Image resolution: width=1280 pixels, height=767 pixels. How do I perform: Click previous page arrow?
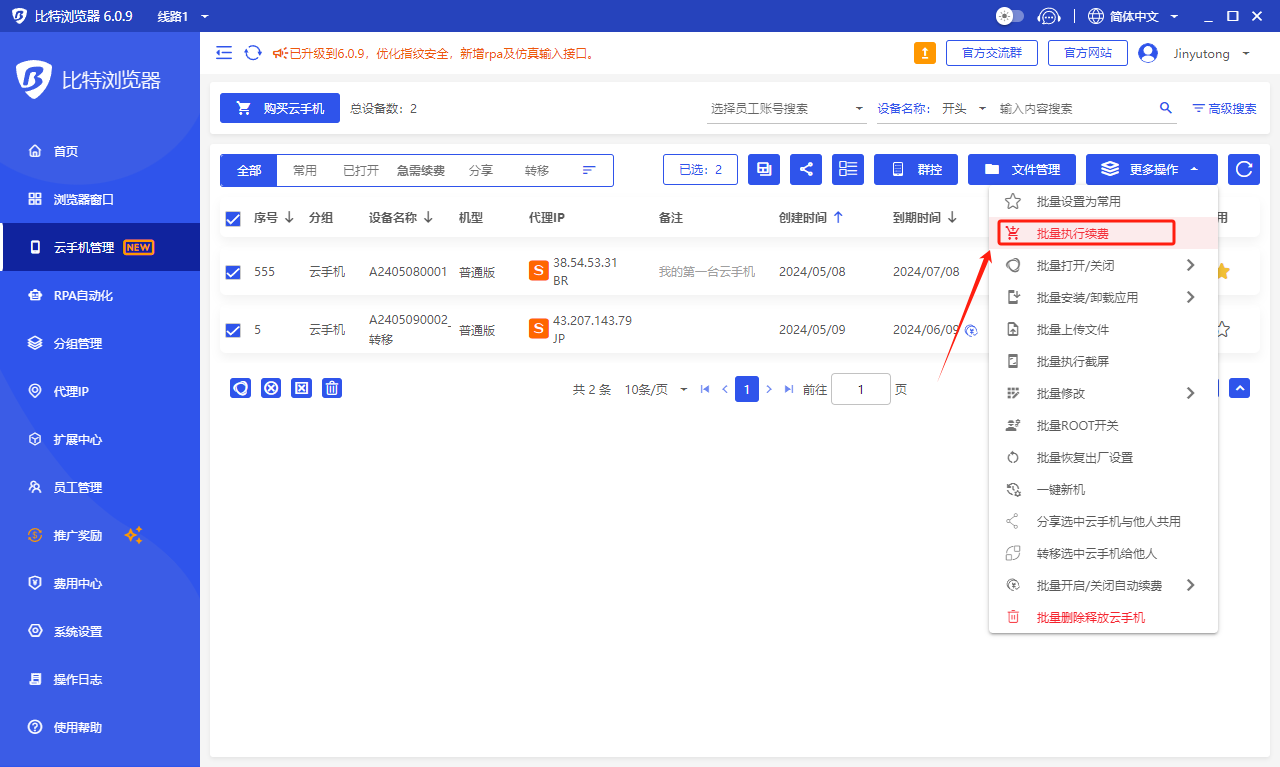725,389
